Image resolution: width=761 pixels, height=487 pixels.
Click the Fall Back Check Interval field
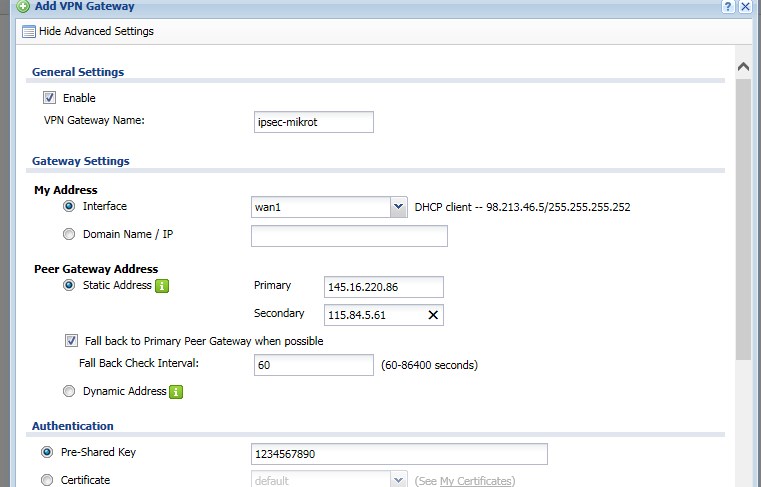(x=314, y=365)
